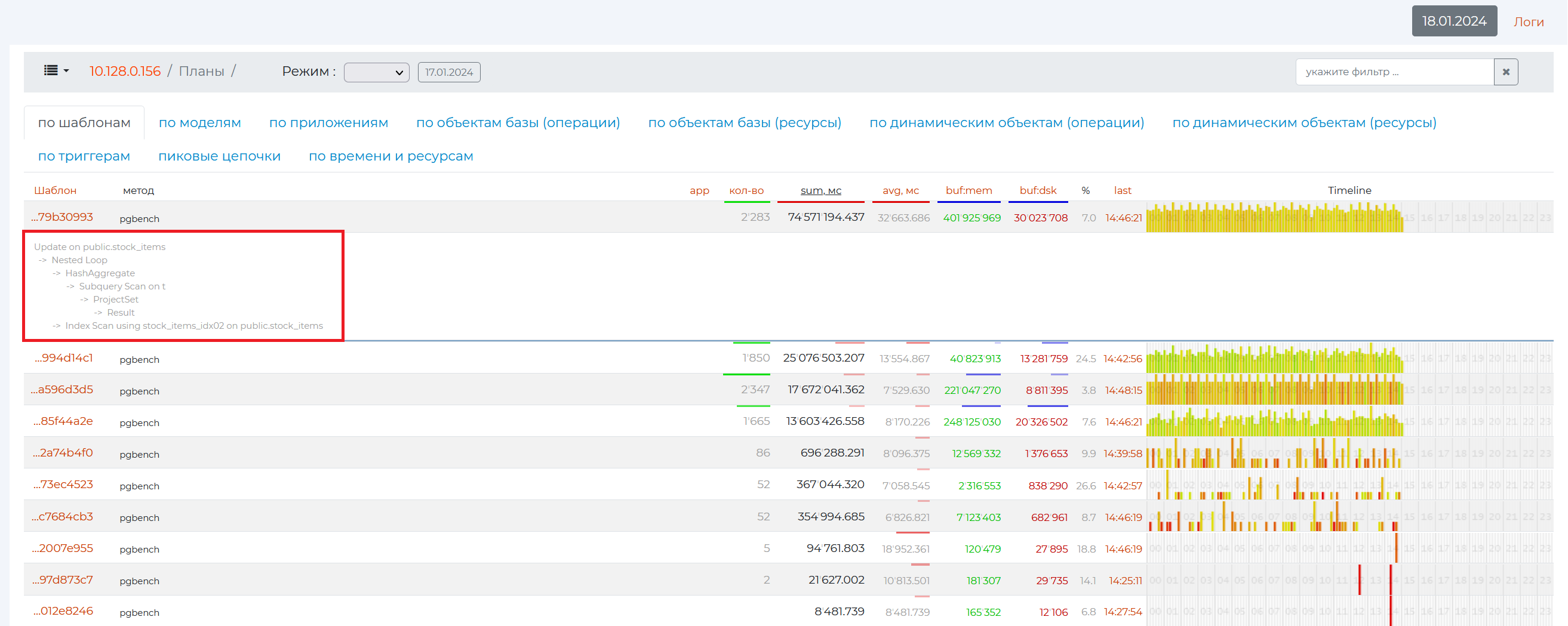Sort by the кол-во column header
1568x626 pixels.
(x=746, y=190)
